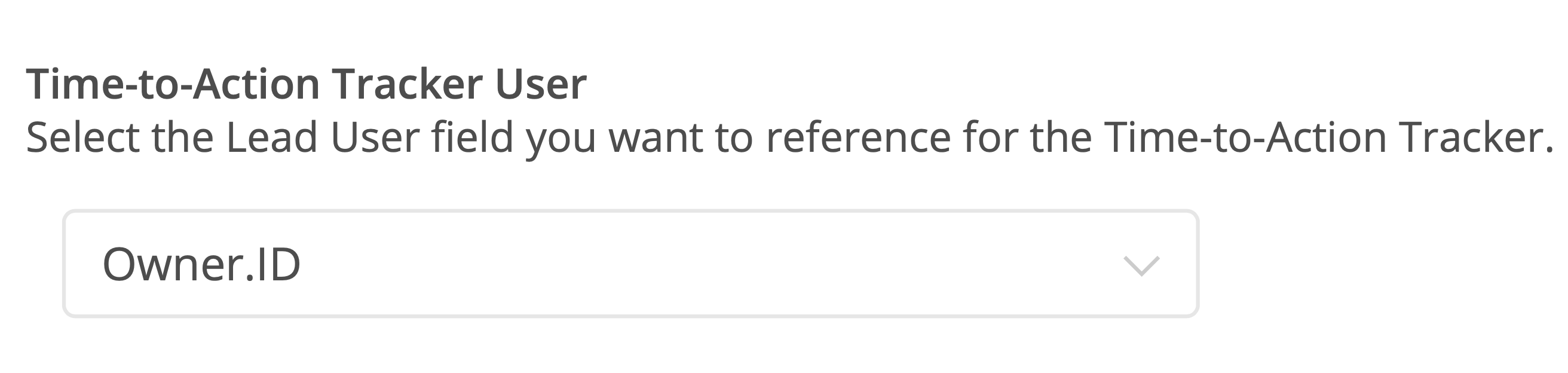This screenshot has height=373, width=1568.
Task: Click empty area inside the Owner.ID field
Action: pyautogui.click(x=700, y=264)
